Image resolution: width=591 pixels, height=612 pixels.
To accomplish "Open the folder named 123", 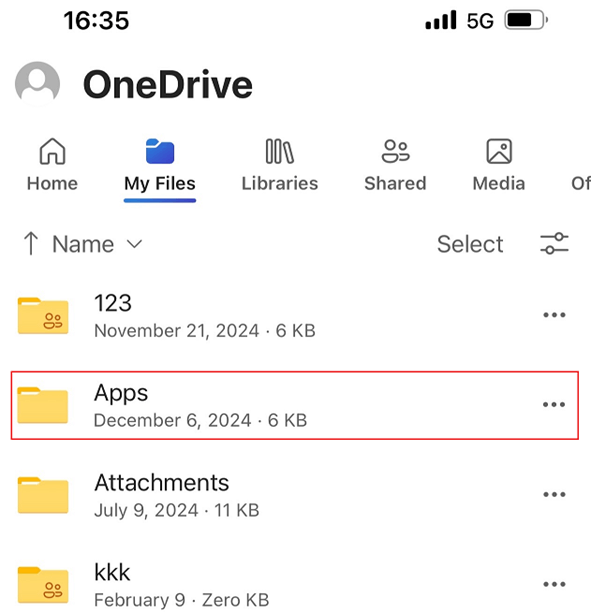I will 113,303.
